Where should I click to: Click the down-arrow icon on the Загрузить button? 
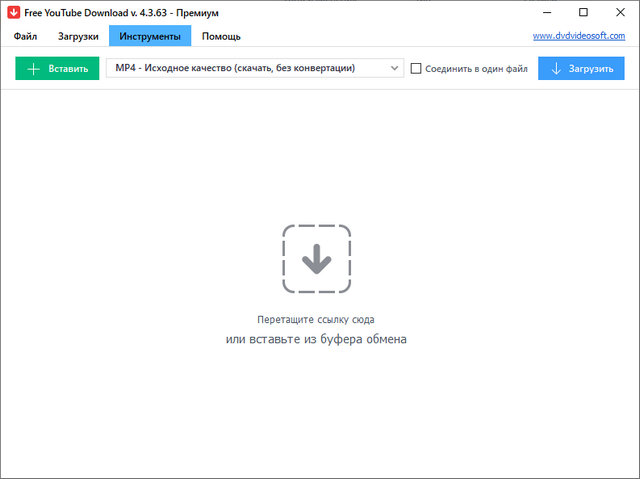pos(556,69)
